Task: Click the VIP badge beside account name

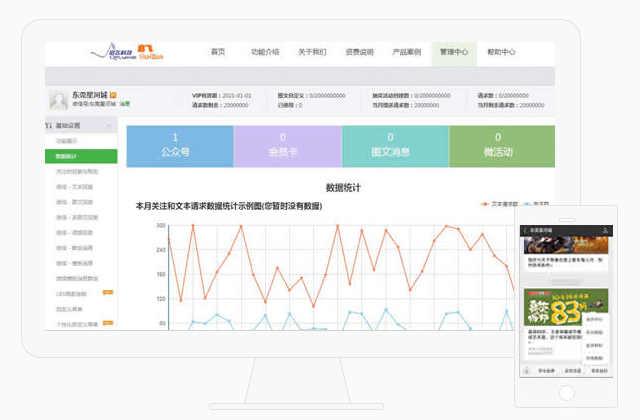Action: 113,94
